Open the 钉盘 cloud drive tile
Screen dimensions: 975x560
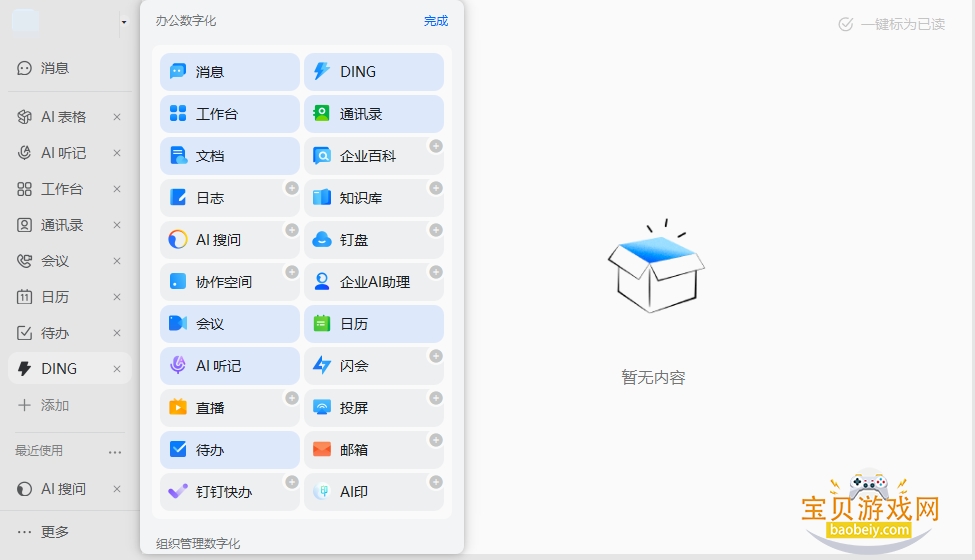[374, 240]
